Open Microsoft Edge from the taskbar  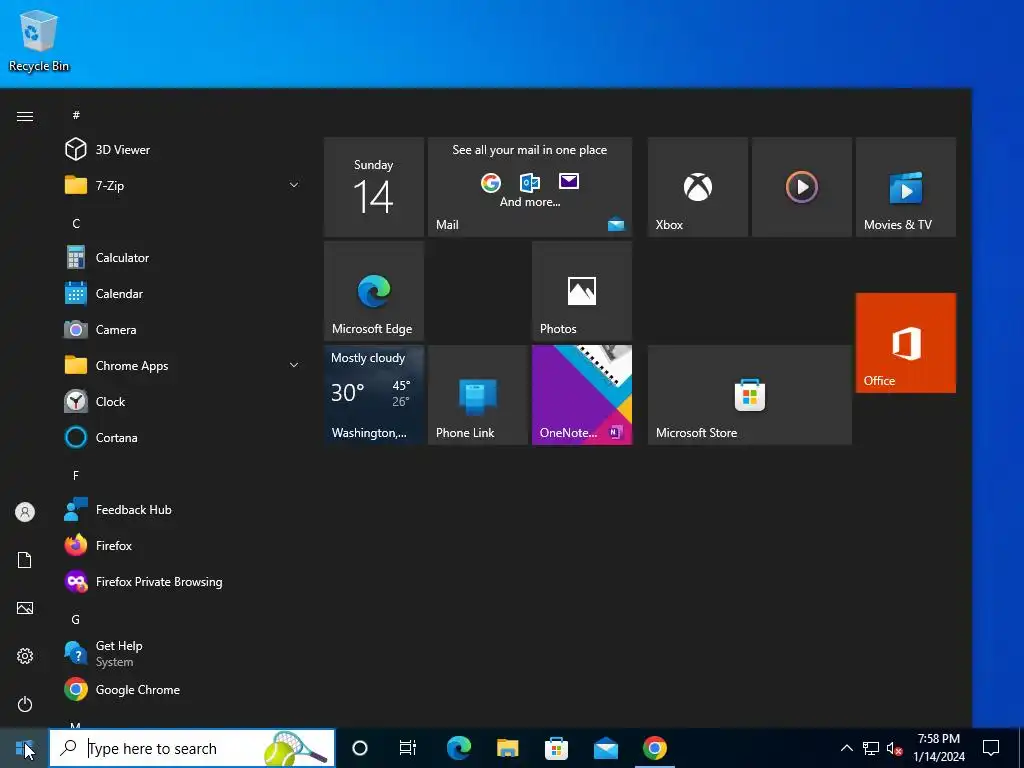click(459, 748)
